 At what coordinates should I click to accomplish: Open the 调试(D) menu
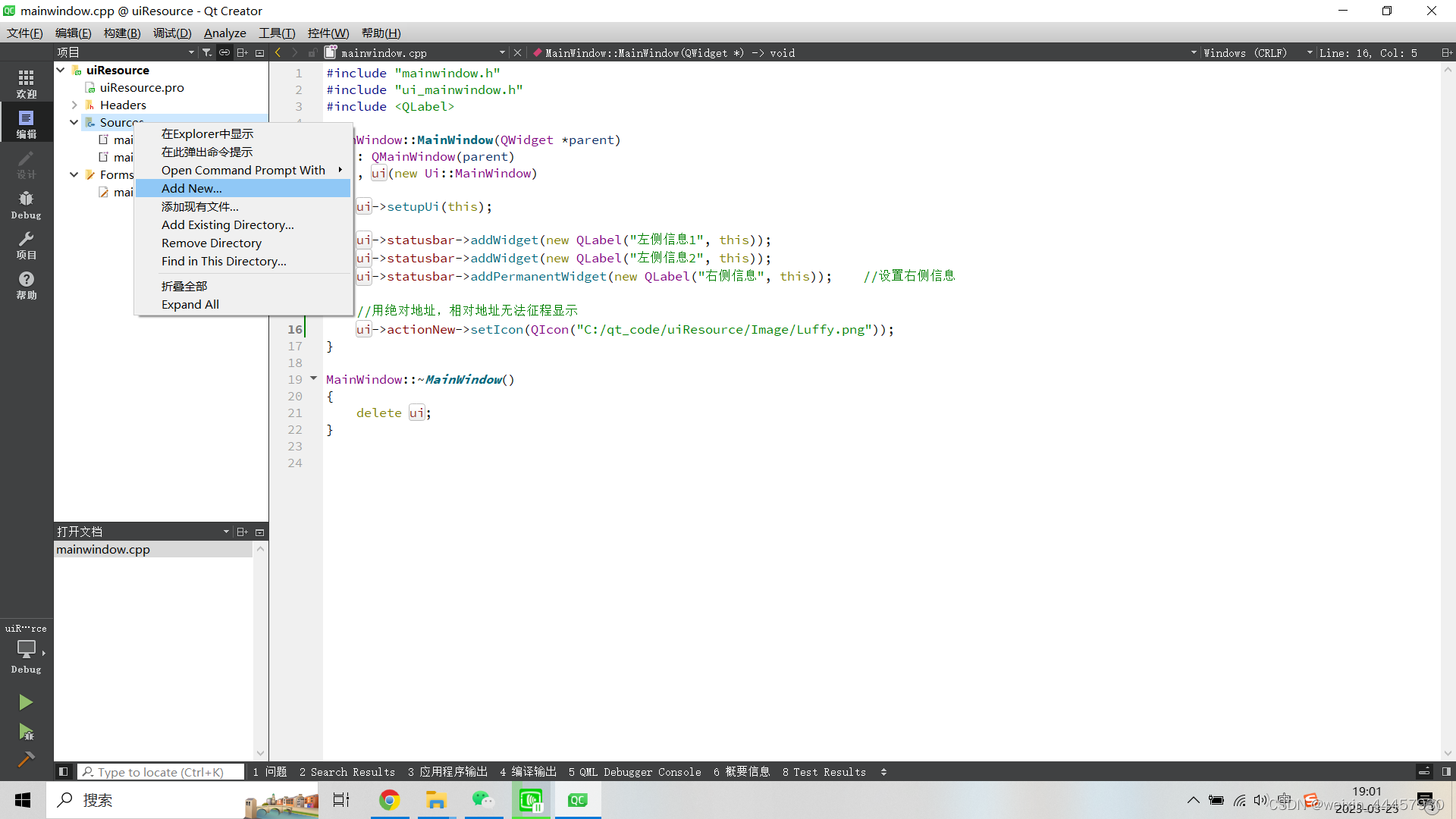[x=172, y=33]
